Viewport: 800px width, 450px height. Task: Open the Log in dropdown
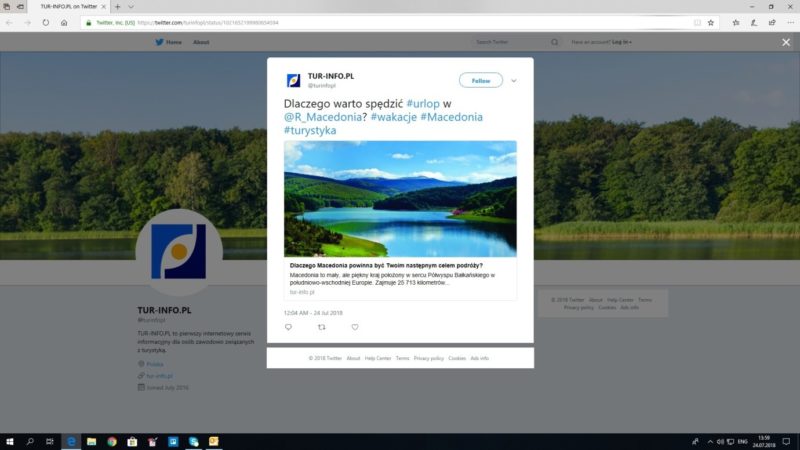[622, 42]
